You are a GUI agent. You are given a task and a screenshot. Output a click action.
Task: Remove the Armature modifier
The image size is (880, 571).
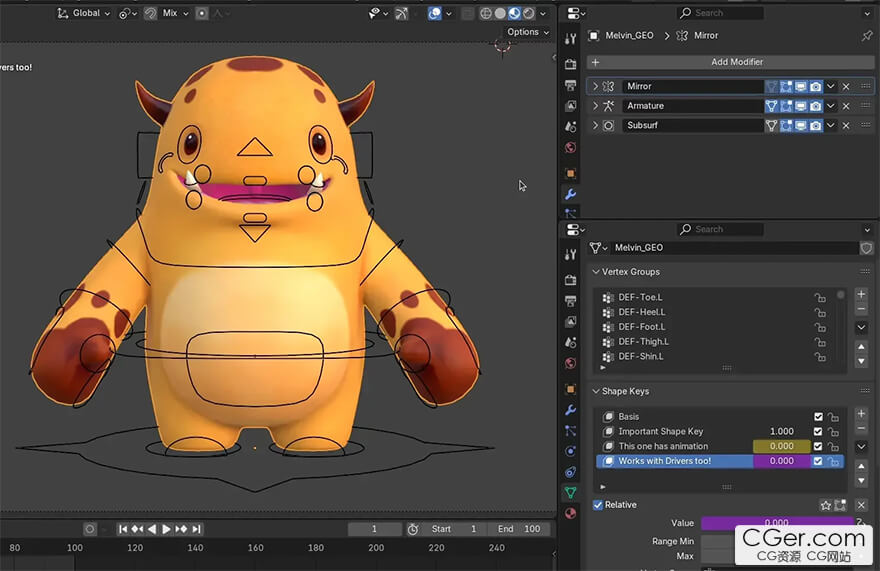tap(846, 106)
